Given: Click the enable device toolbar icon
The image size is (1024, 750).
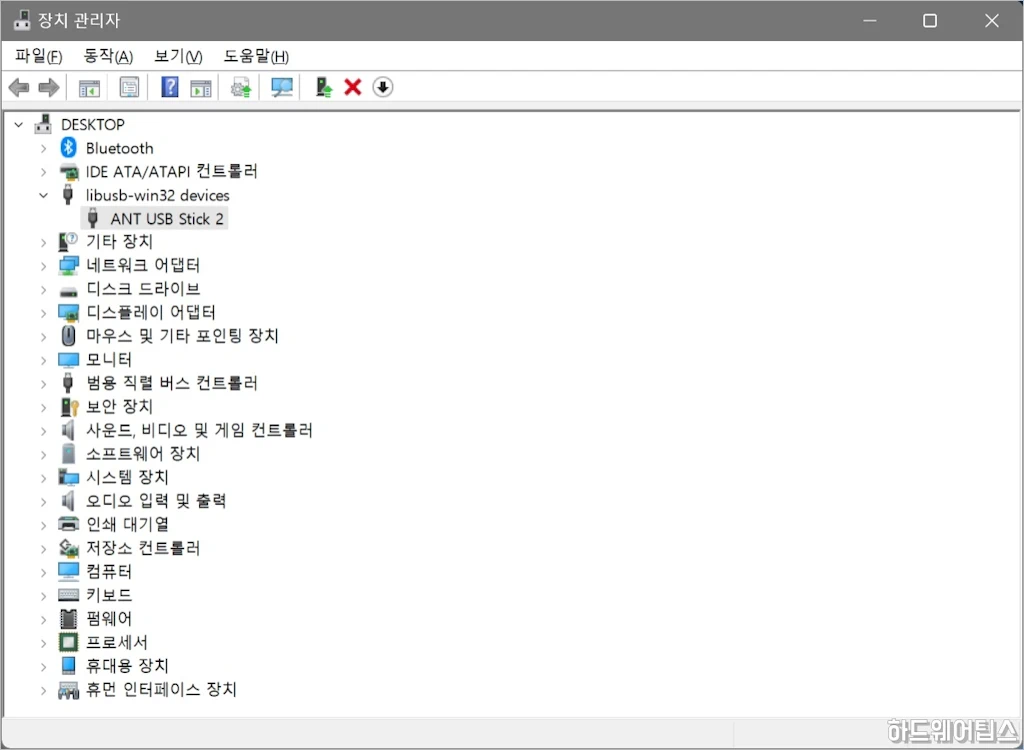Looking at the screenshot, I should (x=323, y=87).
